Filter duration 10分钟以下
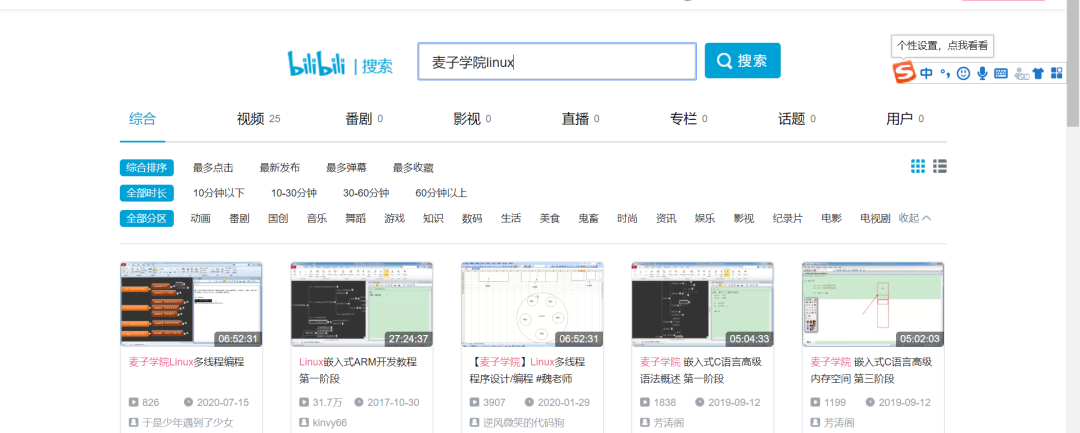The image size is (1080, 433). [x=219, y=193]
